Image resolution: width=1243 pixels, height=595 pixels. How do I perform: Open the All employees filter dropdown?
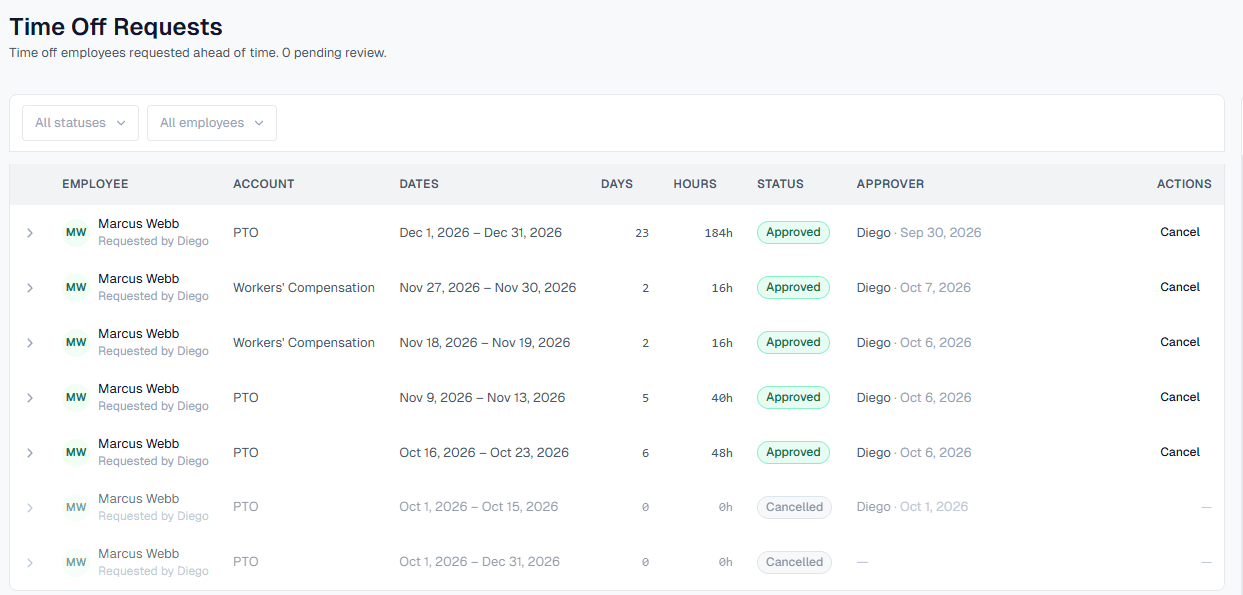pyautogui.click(x=212, y=123)
